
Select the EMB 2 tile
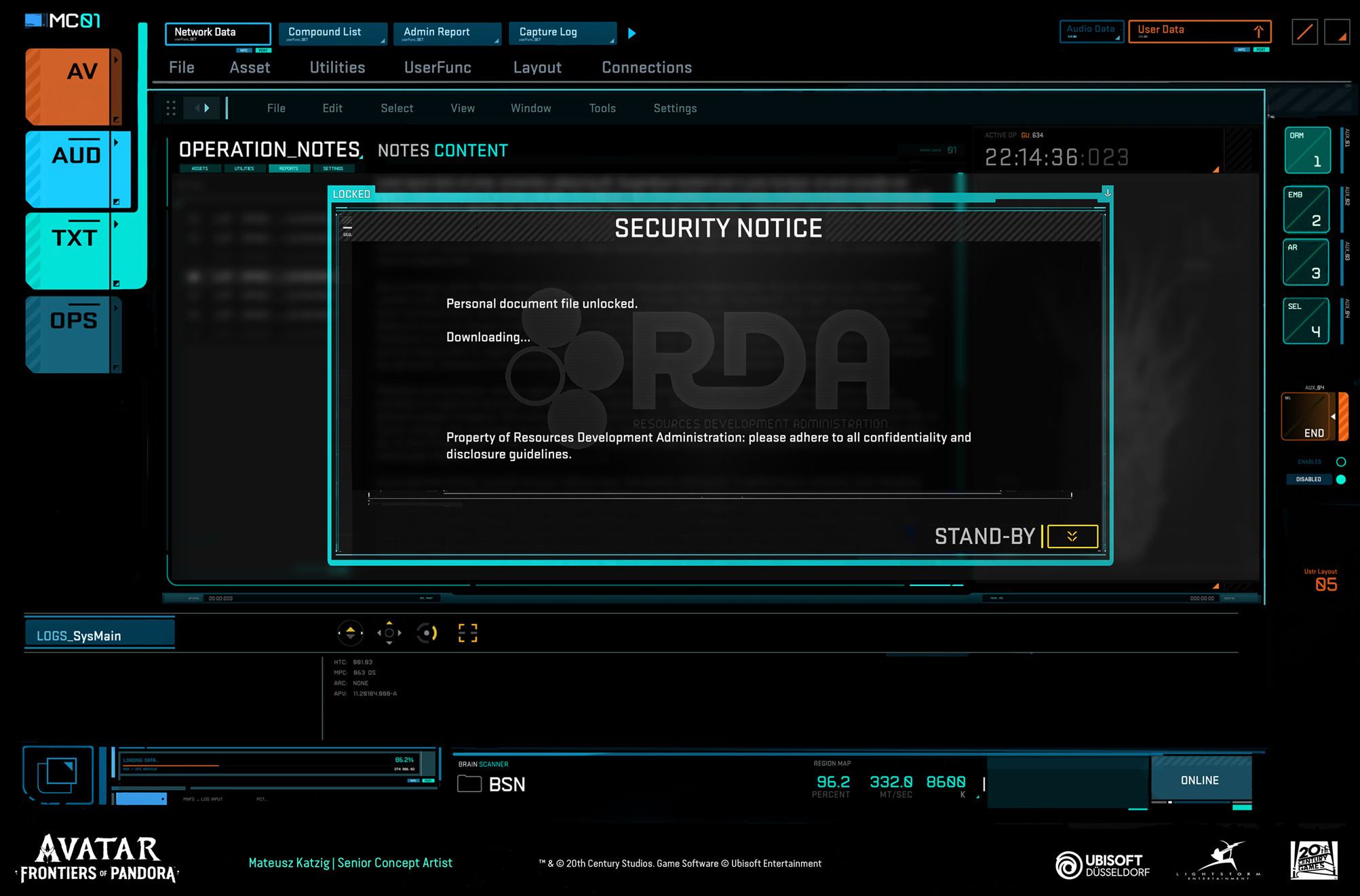point(1306,209)
